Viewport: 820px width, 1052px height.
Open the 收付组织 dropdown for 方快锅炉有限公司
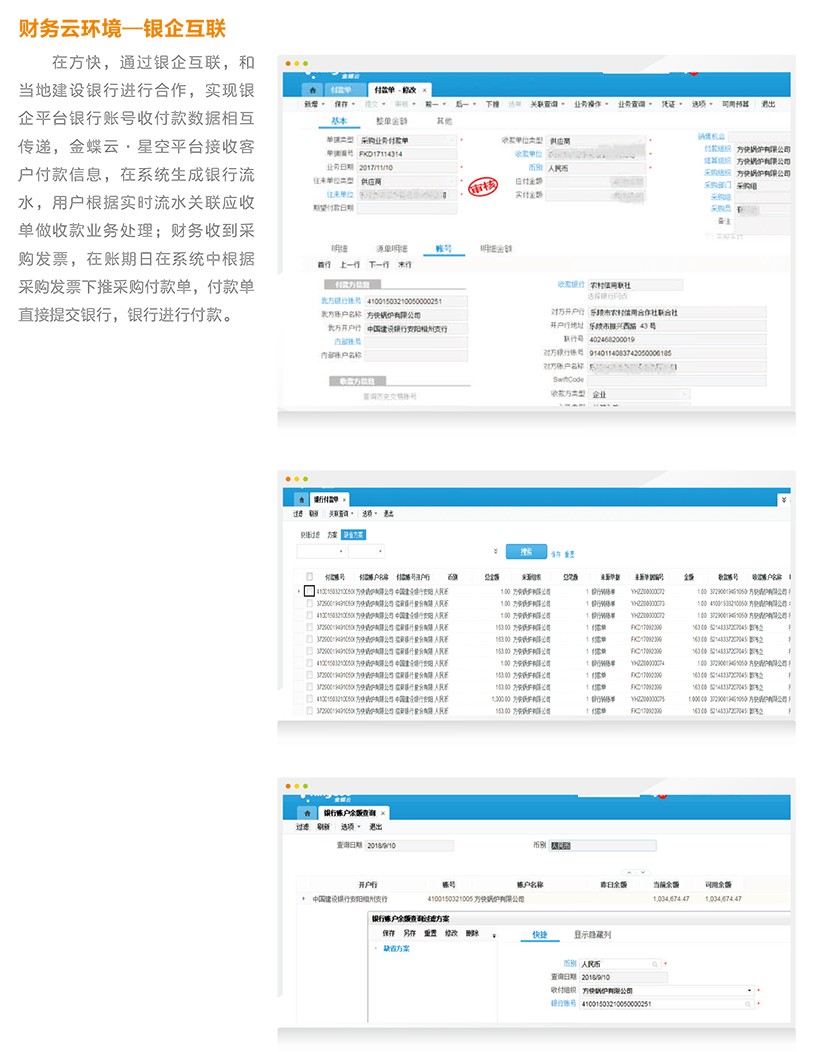[x=748, y=990]
